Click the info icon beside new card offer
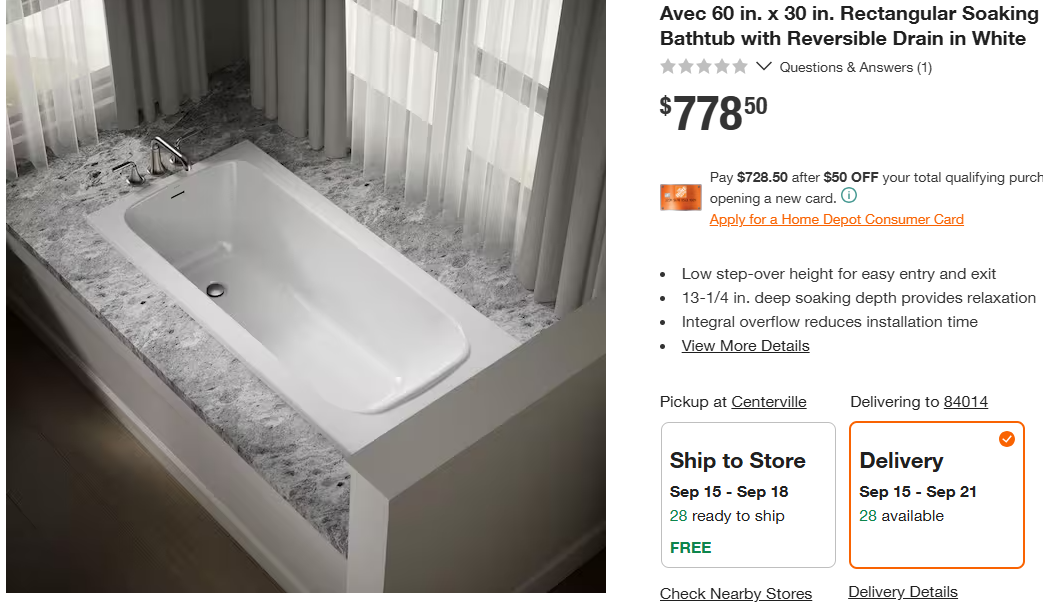This screenshot has width=1043, height=610. pyautogui.click(x=849, y=196)
